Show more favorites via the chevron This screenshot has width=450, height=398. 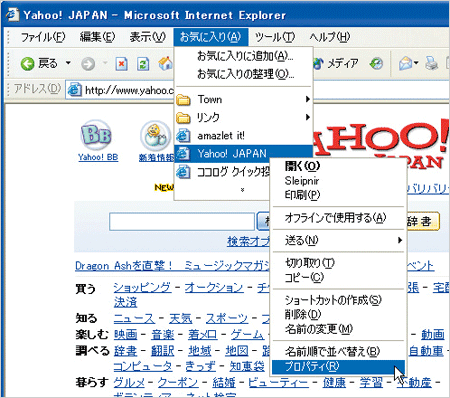[x=242, y=190]
